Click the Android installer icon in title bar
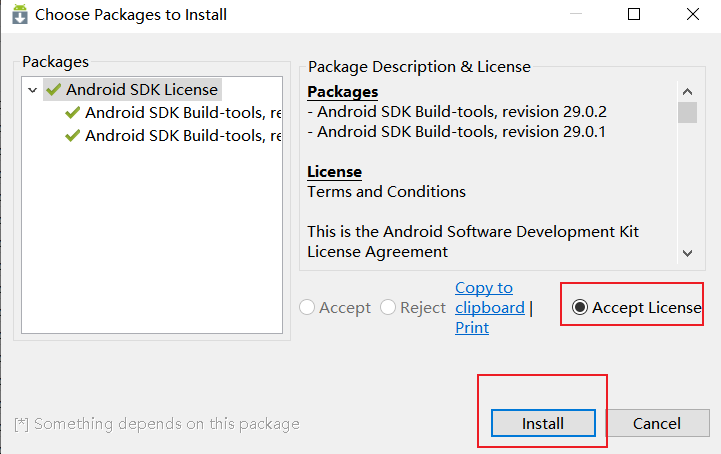 point(20,14)
